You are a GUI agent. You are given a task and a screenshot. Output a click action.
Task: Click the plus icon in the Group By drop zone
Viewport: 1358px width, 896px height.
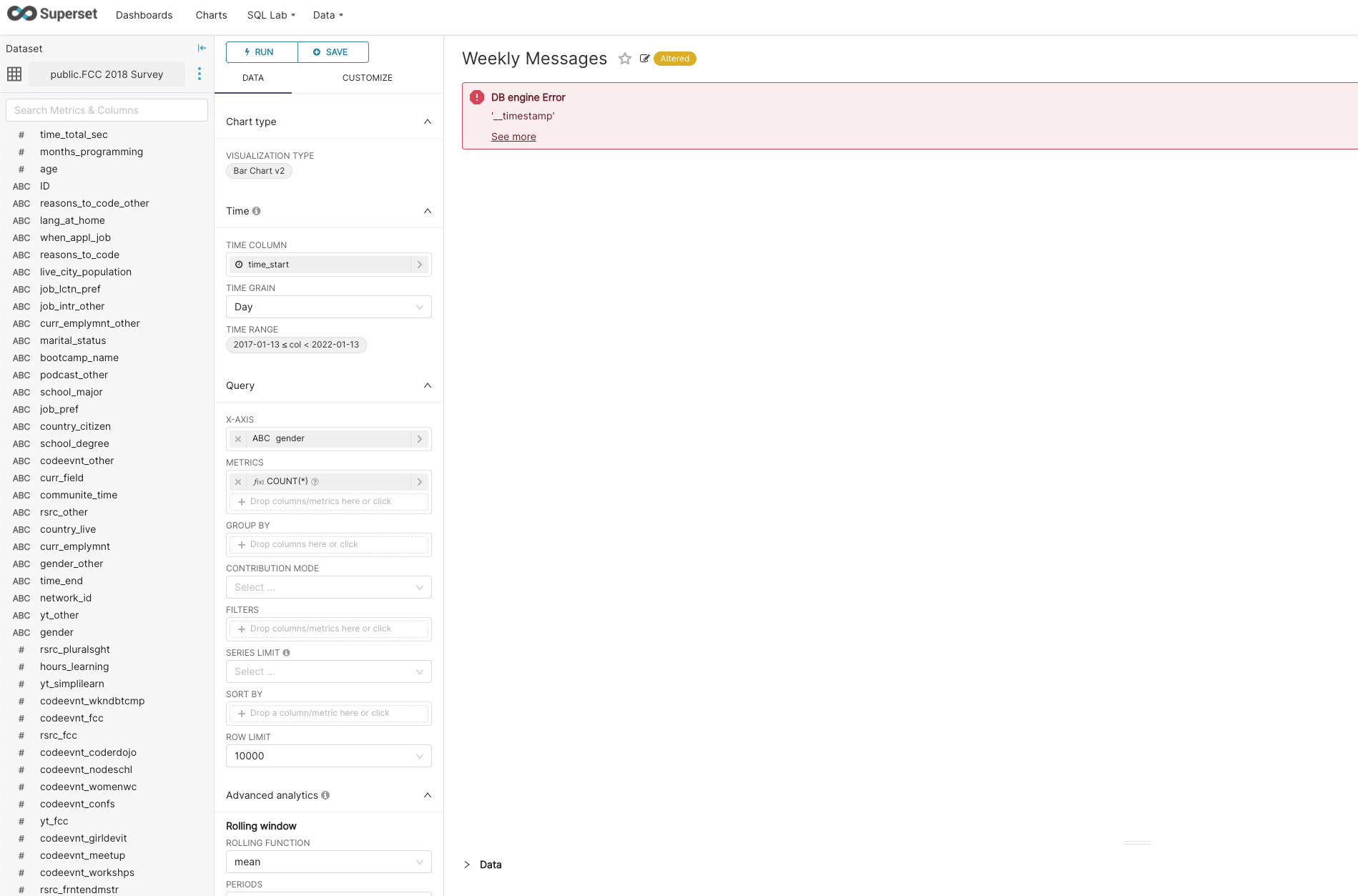[x=242, y=545]
